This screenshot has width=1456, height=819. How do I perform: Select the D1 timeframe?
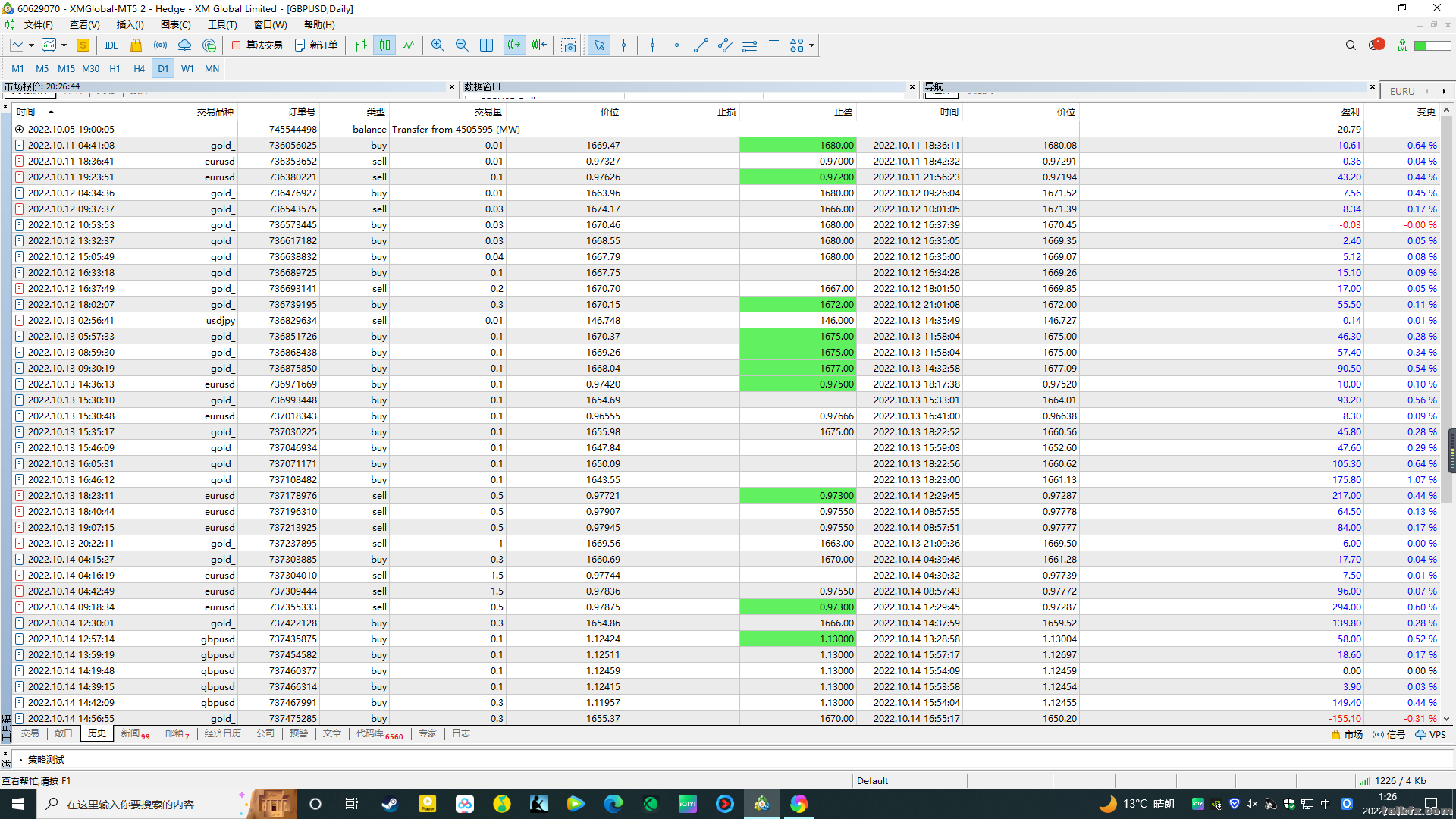[x=163, y=68]
